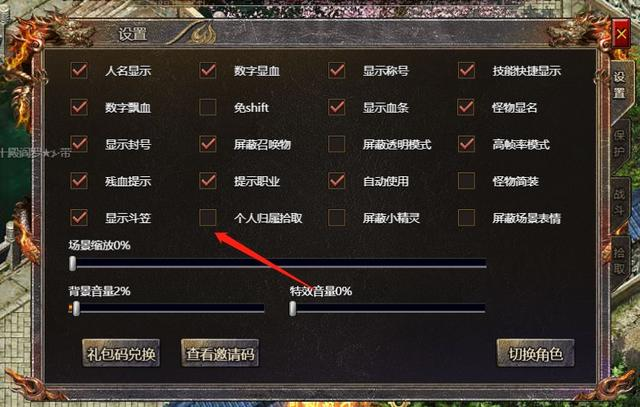Click the 查看邀请码 button
The height and width of the screenshot is (407, 640).
(x=220, y=354)
